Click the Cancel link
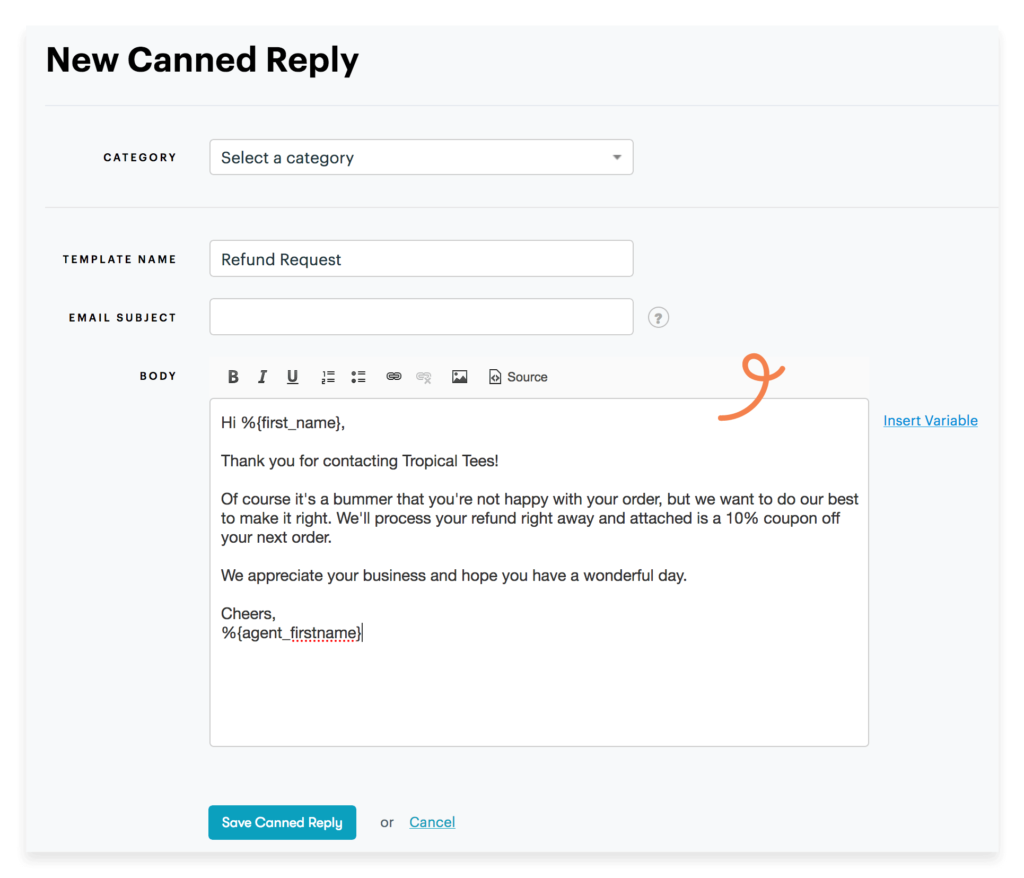Viewport: 1024px width, 878px height. click(x=432, y=823)
